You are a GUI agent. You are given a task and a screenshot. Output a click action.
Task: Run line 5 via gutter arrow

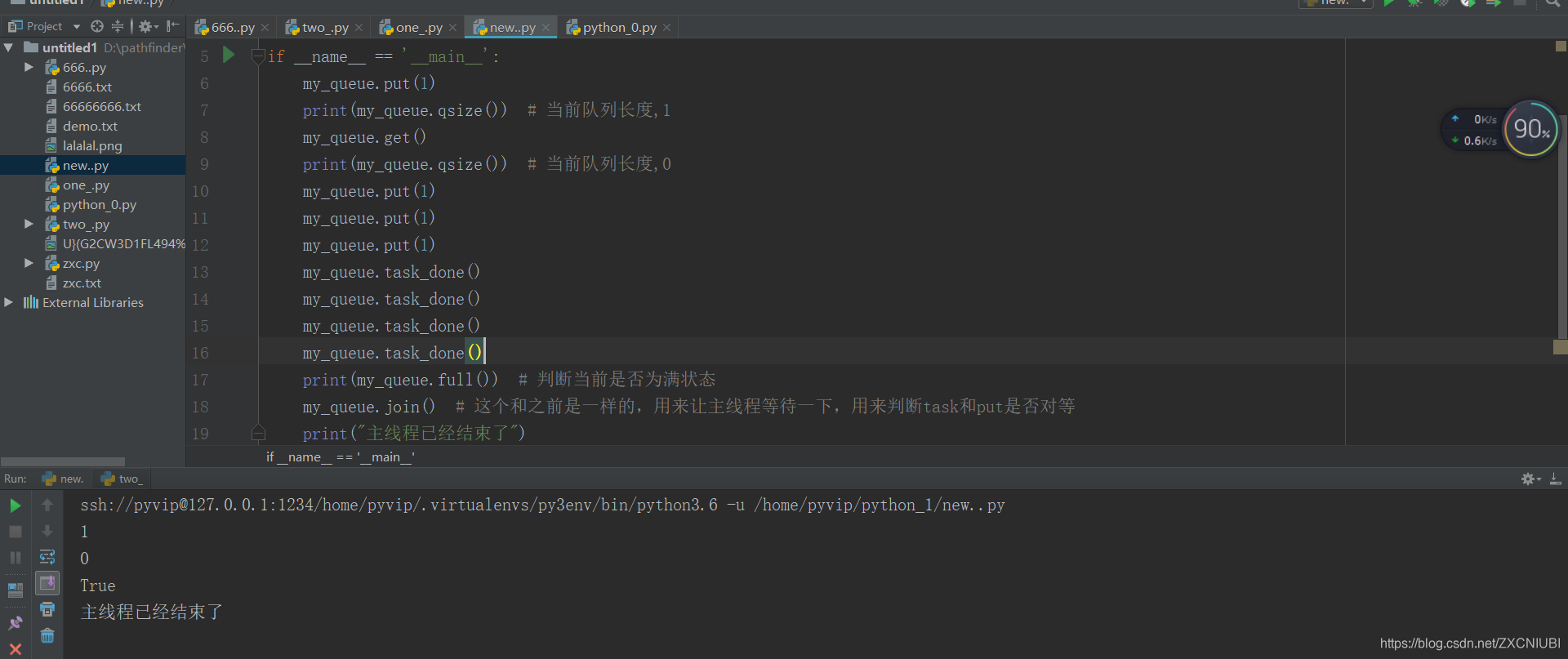229,56
